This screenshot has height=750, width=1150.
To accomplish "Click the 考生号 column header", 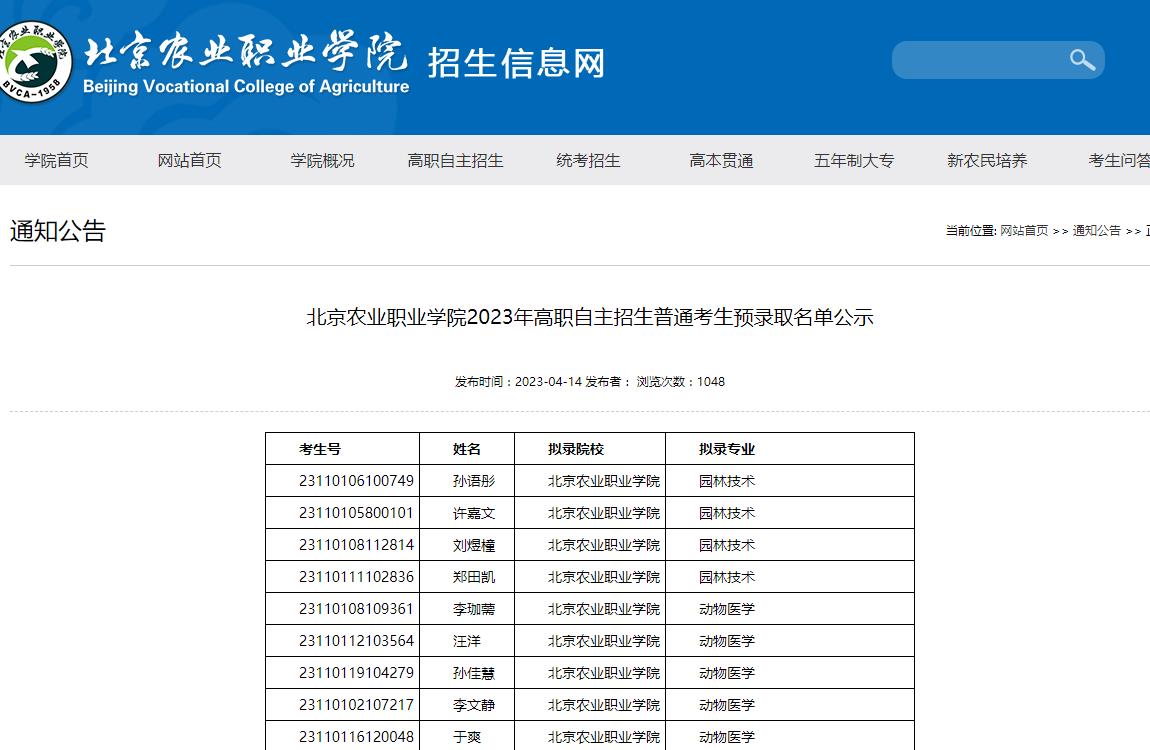I will coord(320,449).
